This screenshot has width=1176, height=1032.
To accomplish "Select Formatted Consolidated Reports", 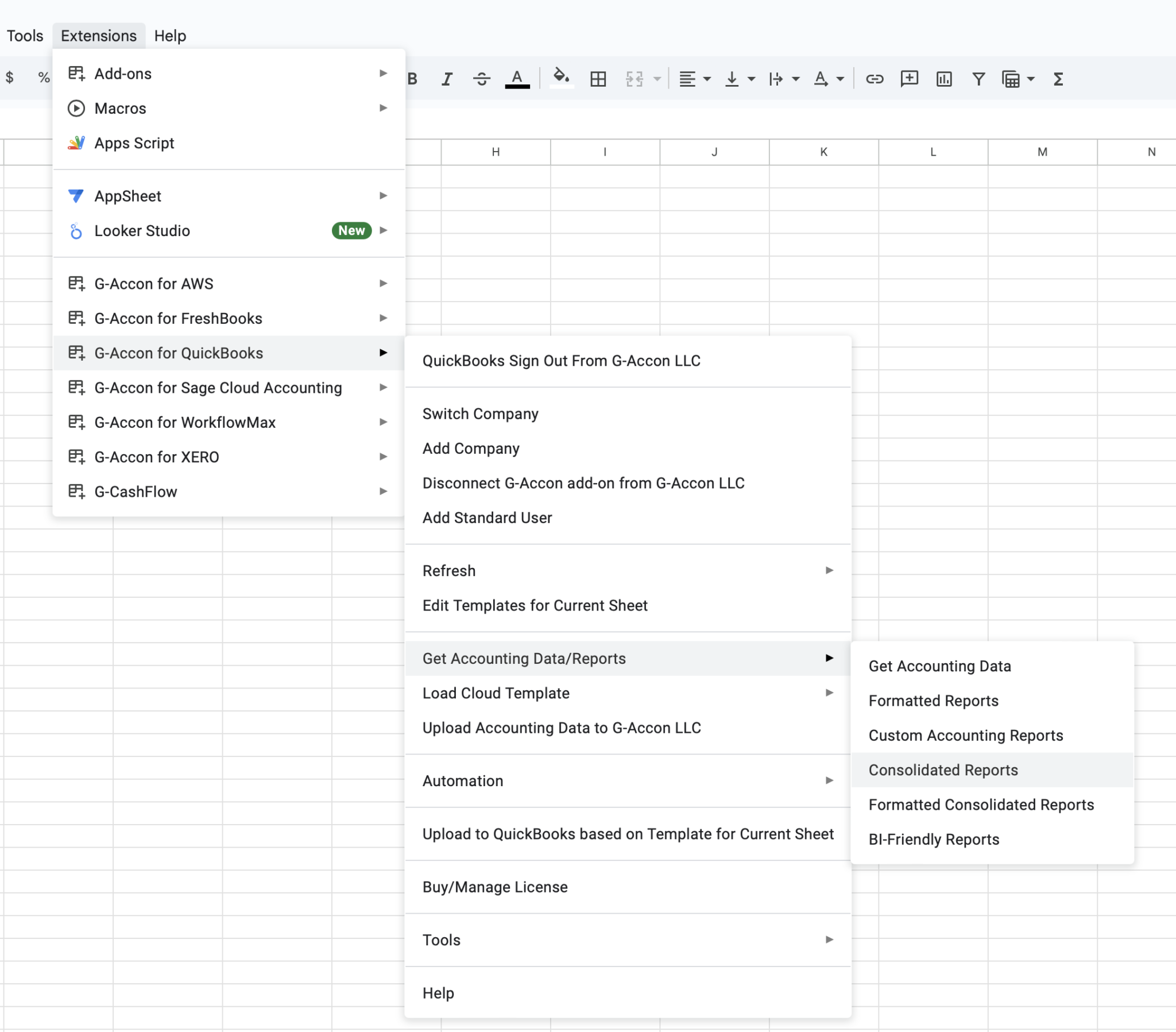I will 992,805.
